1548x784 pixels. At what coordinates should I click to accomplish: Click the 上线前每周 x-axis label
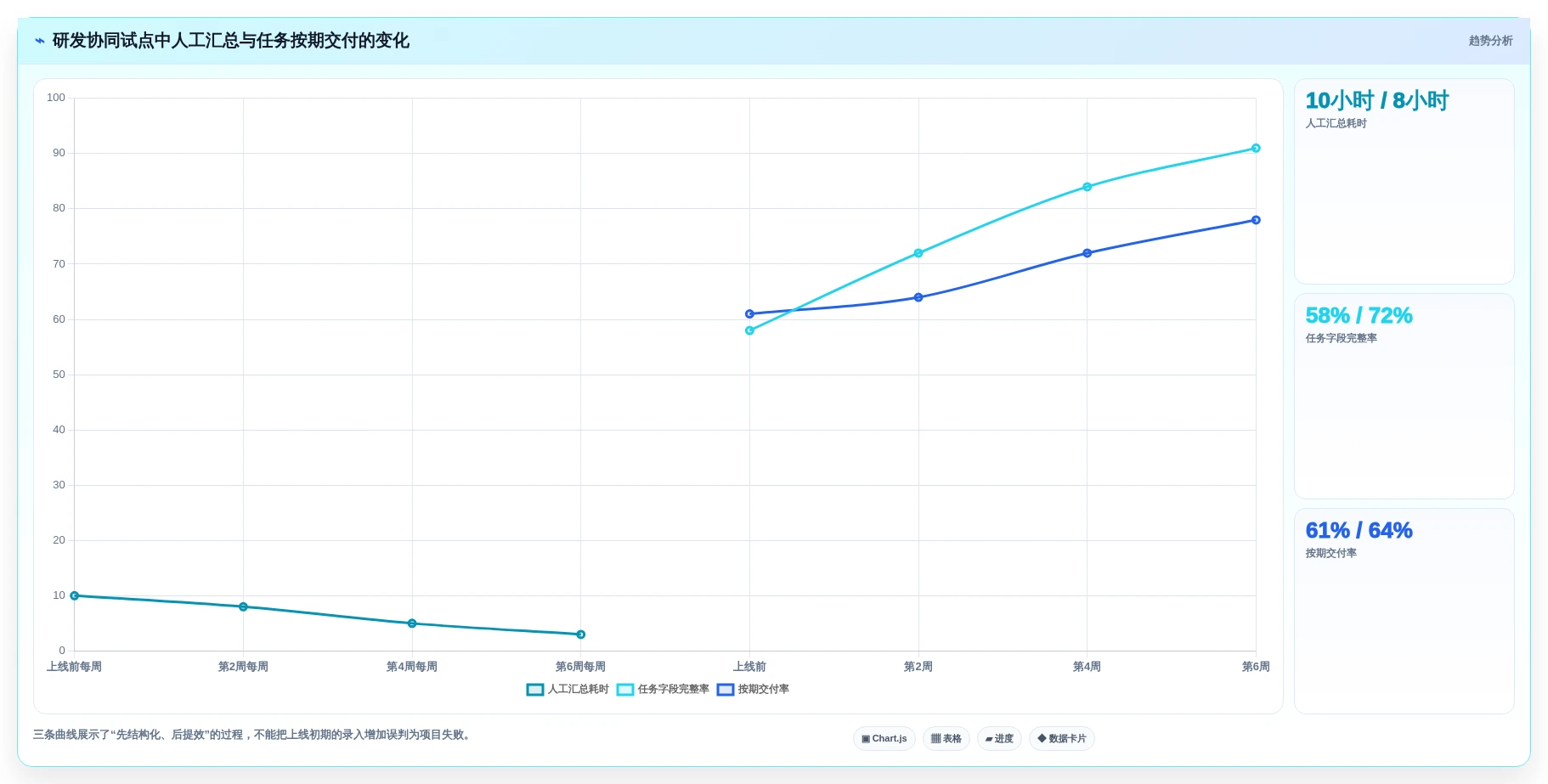pyautogui.click(x=75, y=667)
